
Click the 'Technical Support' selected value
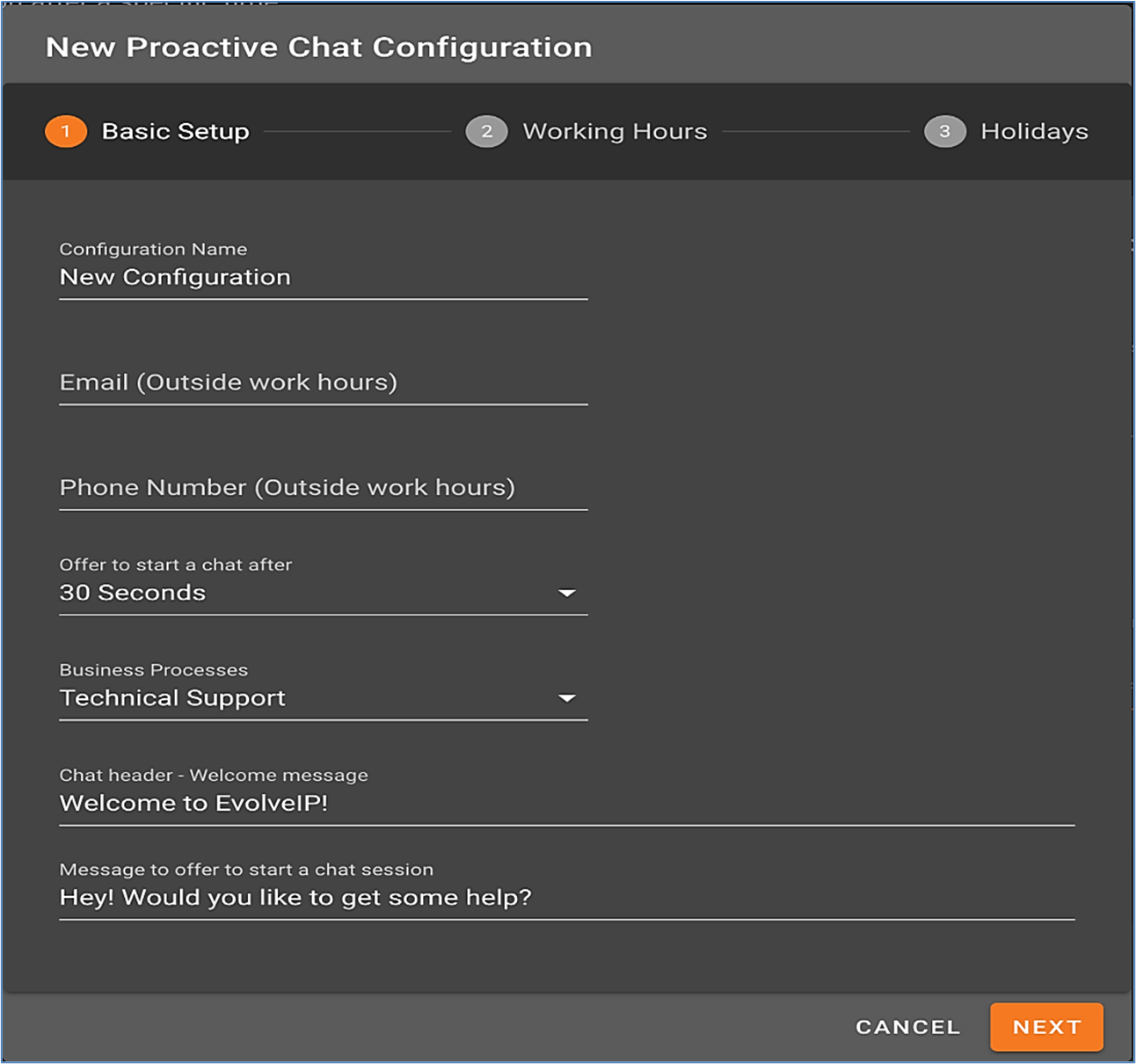pos(172,698)
